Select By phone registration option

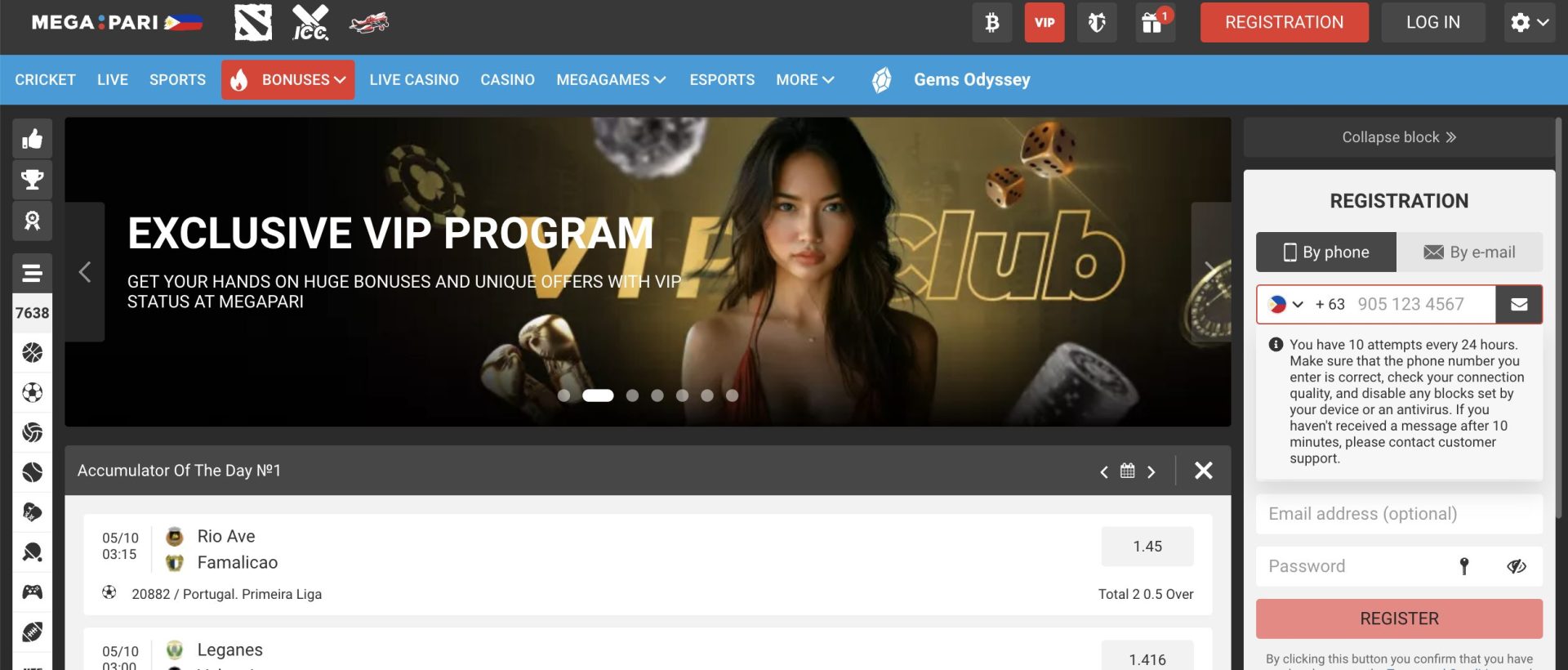pos(1326,252)
